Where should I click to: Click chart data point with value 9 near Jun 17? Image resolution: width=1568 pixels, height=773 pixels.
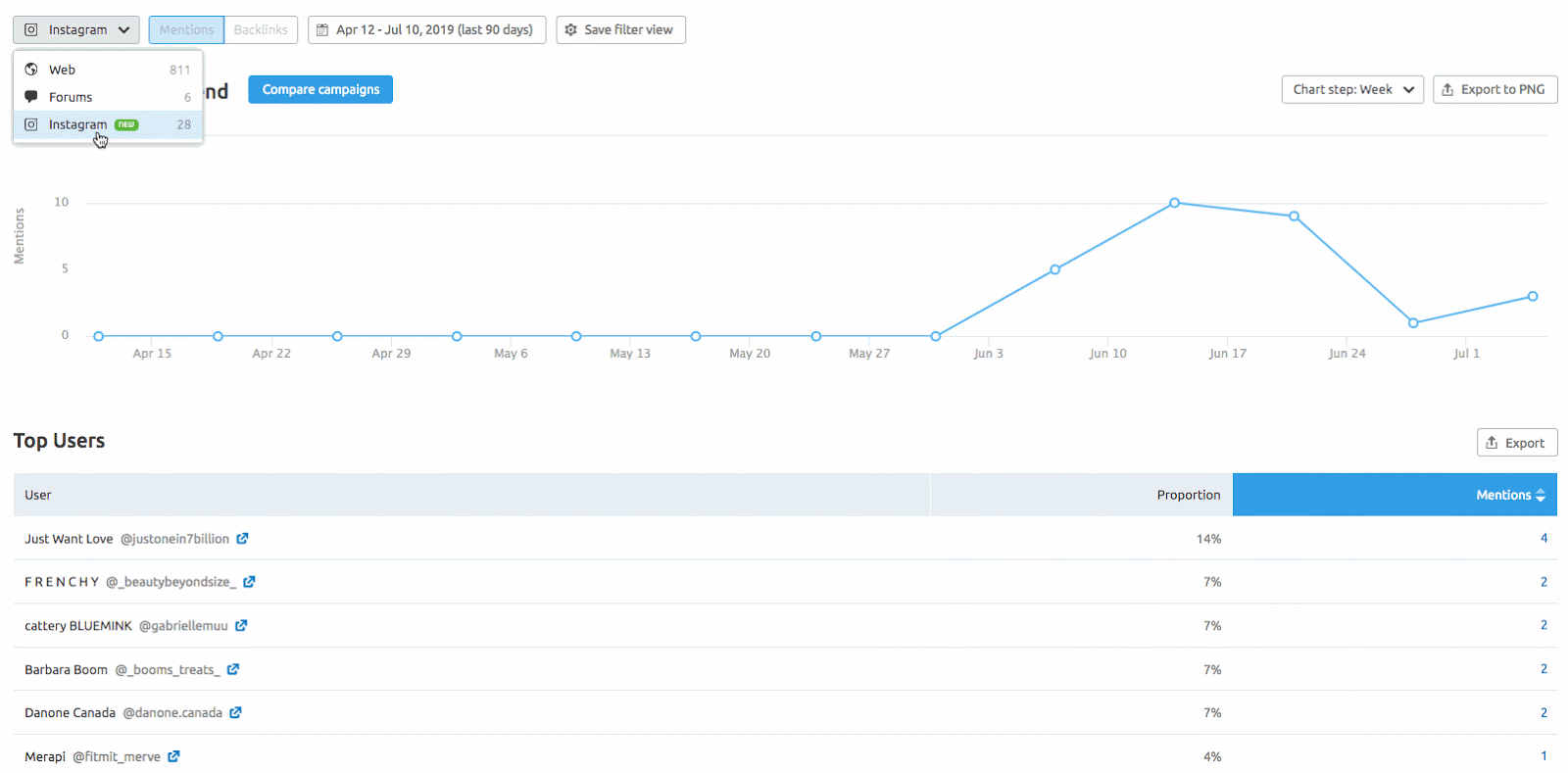click(x=1294, y=217)
